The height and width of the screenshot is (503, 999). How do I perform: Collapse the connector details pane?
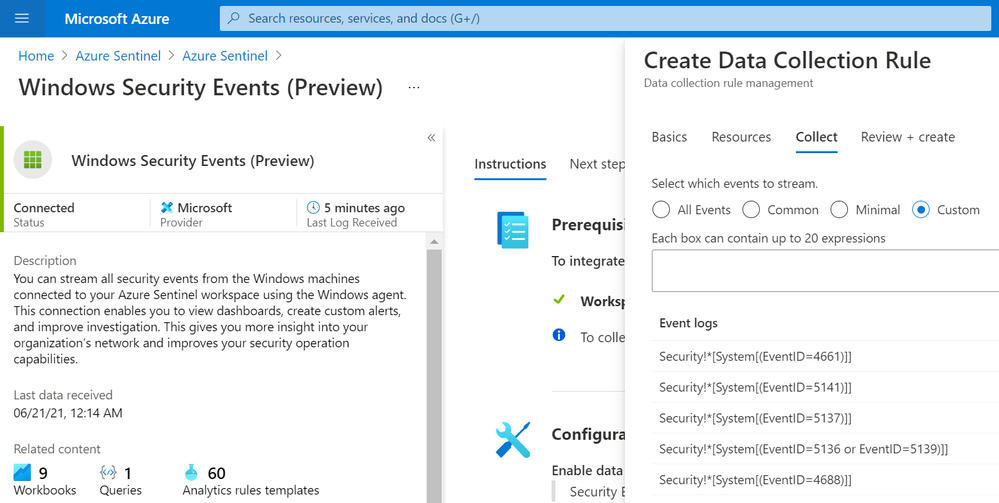pos(431,138)
